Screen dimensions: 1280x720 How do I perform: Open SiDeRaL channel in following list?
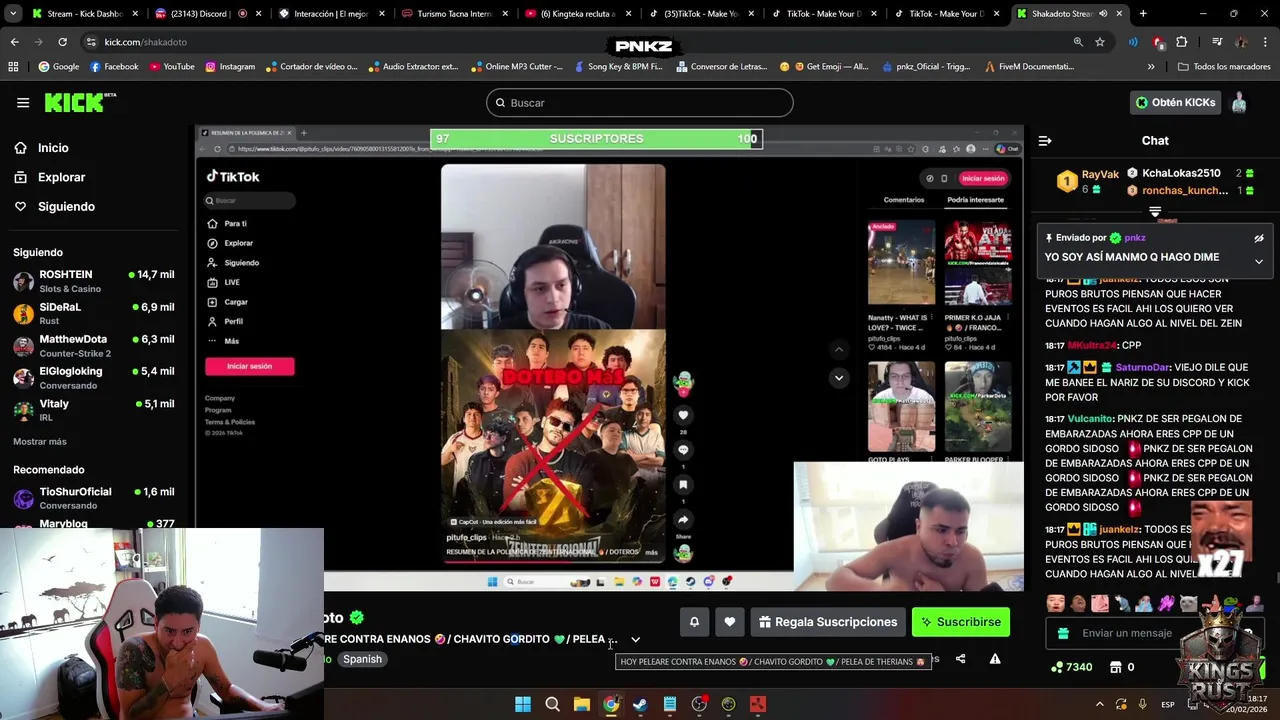click(x=94, y=314)
